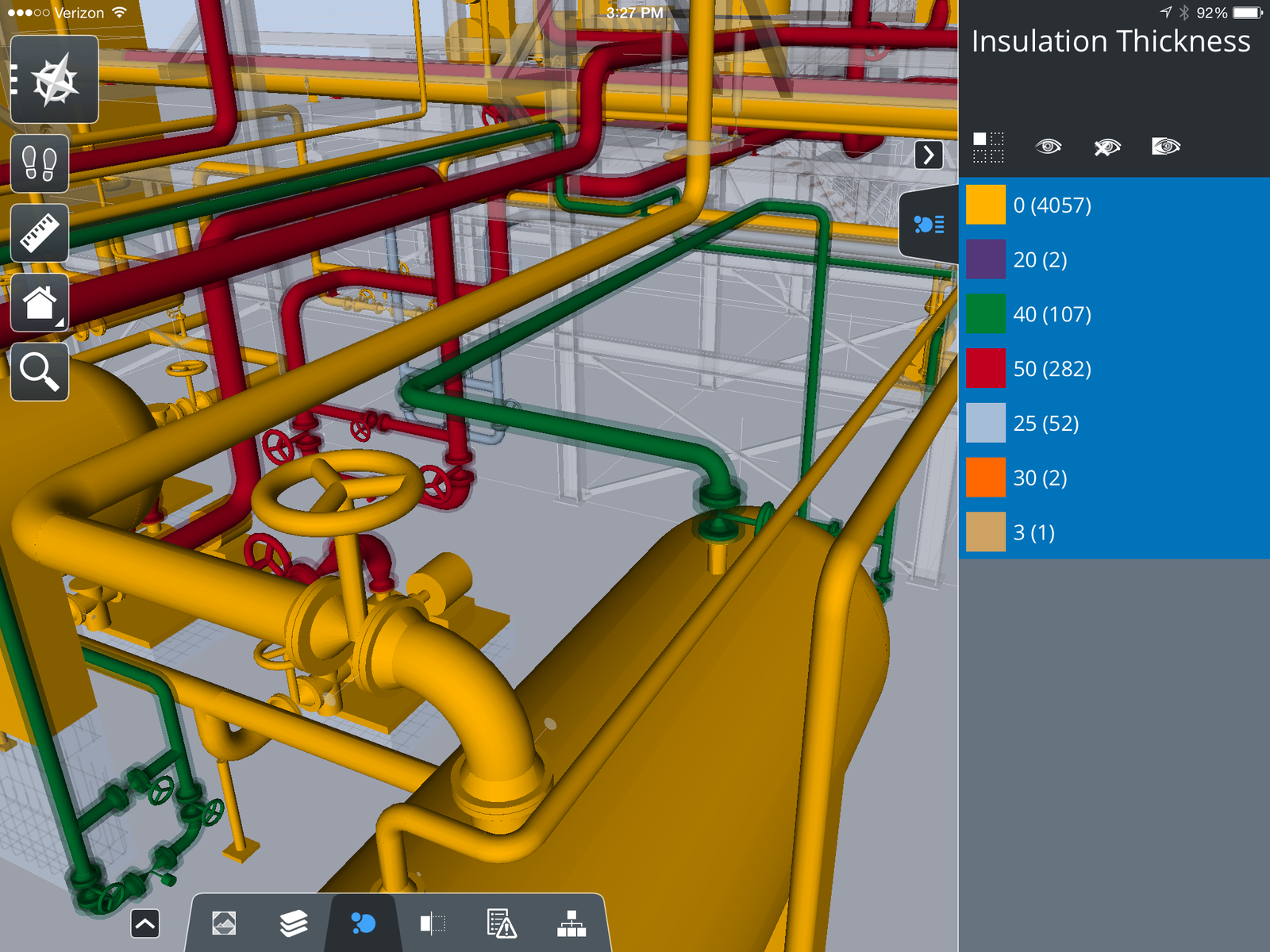This screenshot has width=1270, height=952.
Task: Isolate visibility with the boxed-eye icon
Action: tap(1165, 147)
